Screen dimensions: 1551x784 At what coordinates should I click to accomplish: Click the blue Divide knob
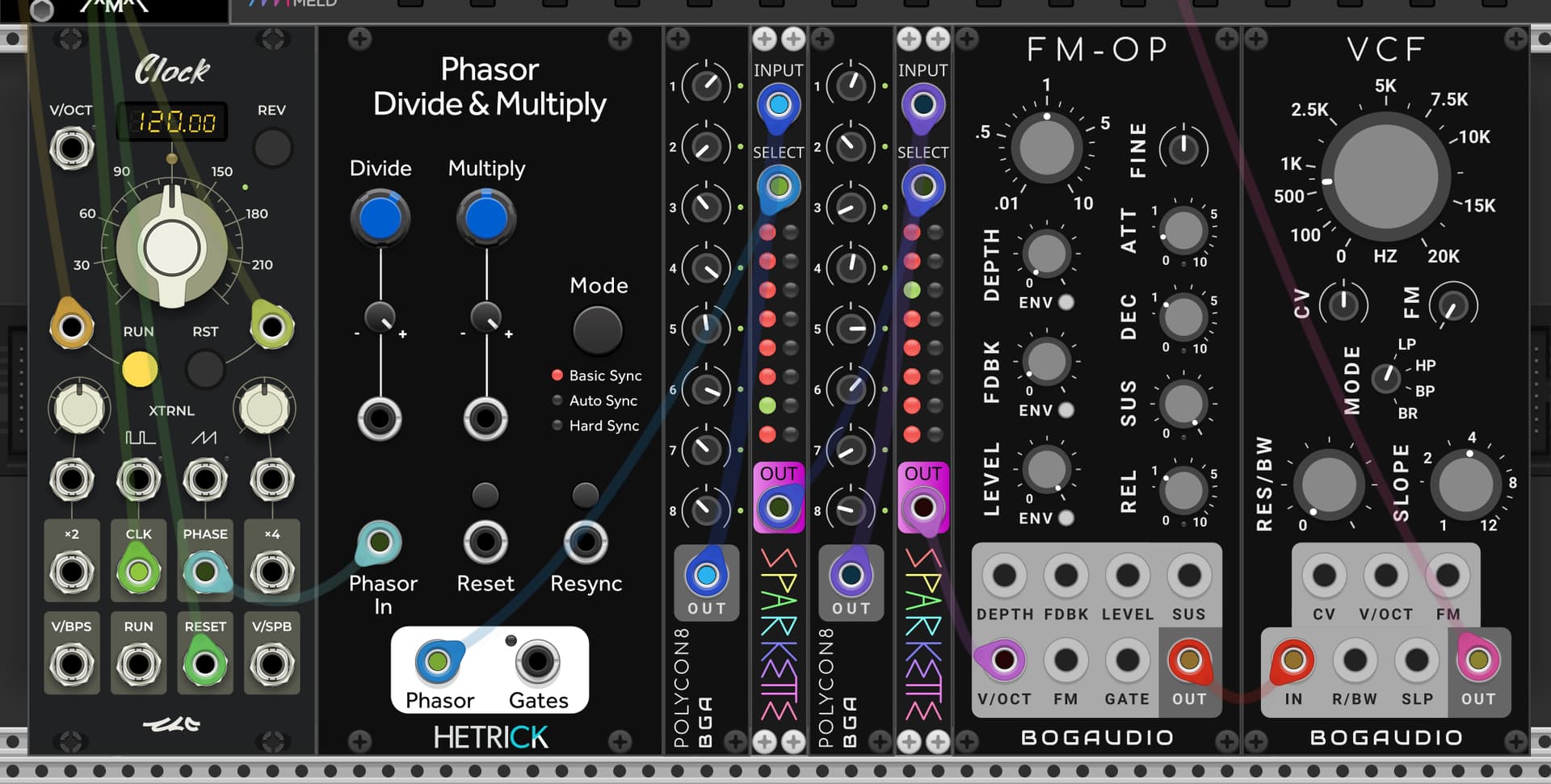380,218
